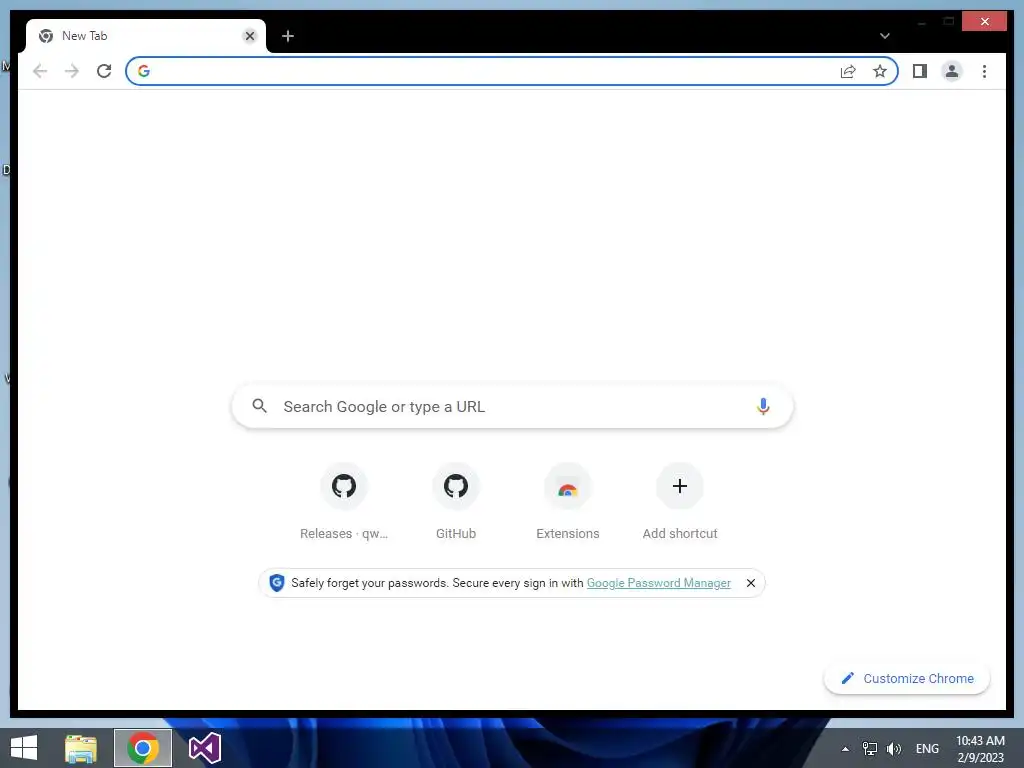Open a new tab with plus button
The height and width of the screenshot is (768, 1024).
click(287, 36)
